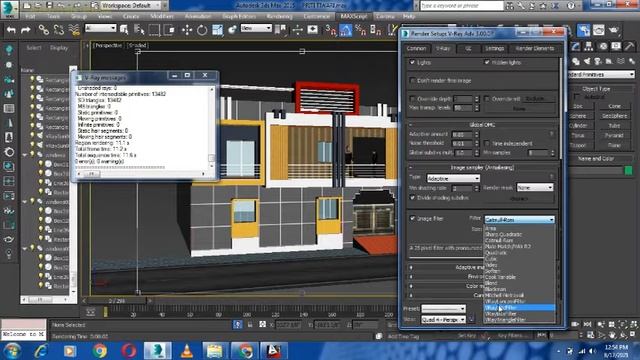640x360 pixels.
Task: Open the Standard Primitives category dropdown
Action: [601, 75]
